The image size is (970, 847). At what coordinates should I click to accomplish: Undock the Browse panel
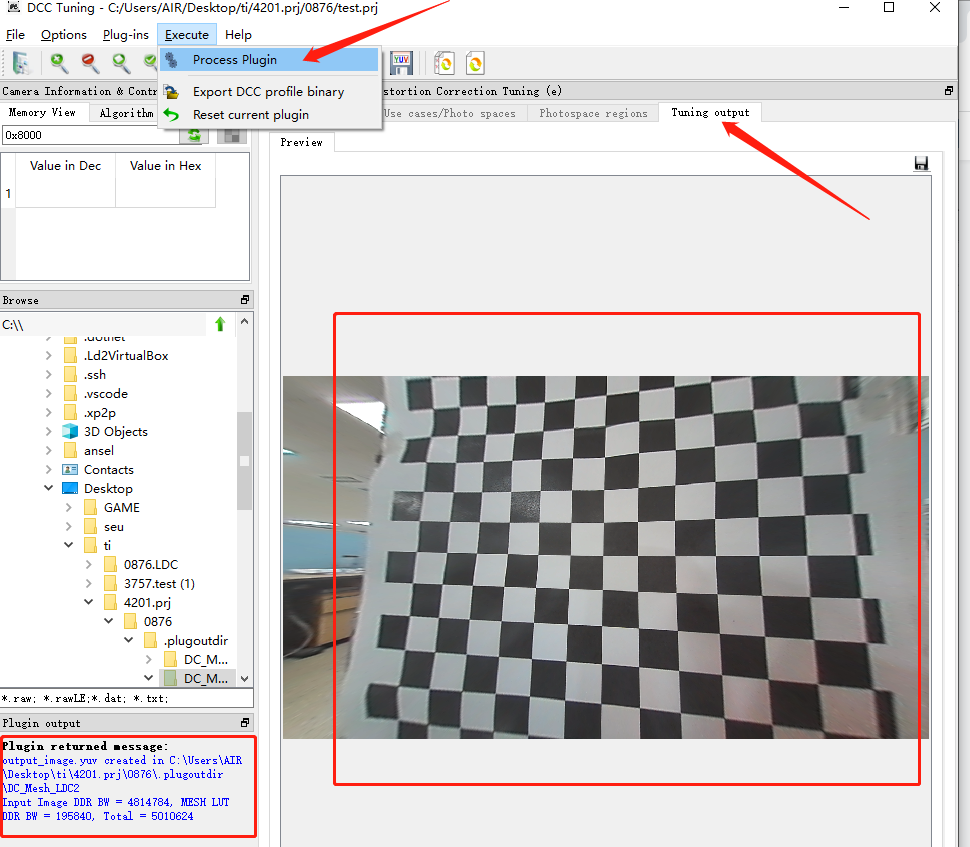click(245, 299)
